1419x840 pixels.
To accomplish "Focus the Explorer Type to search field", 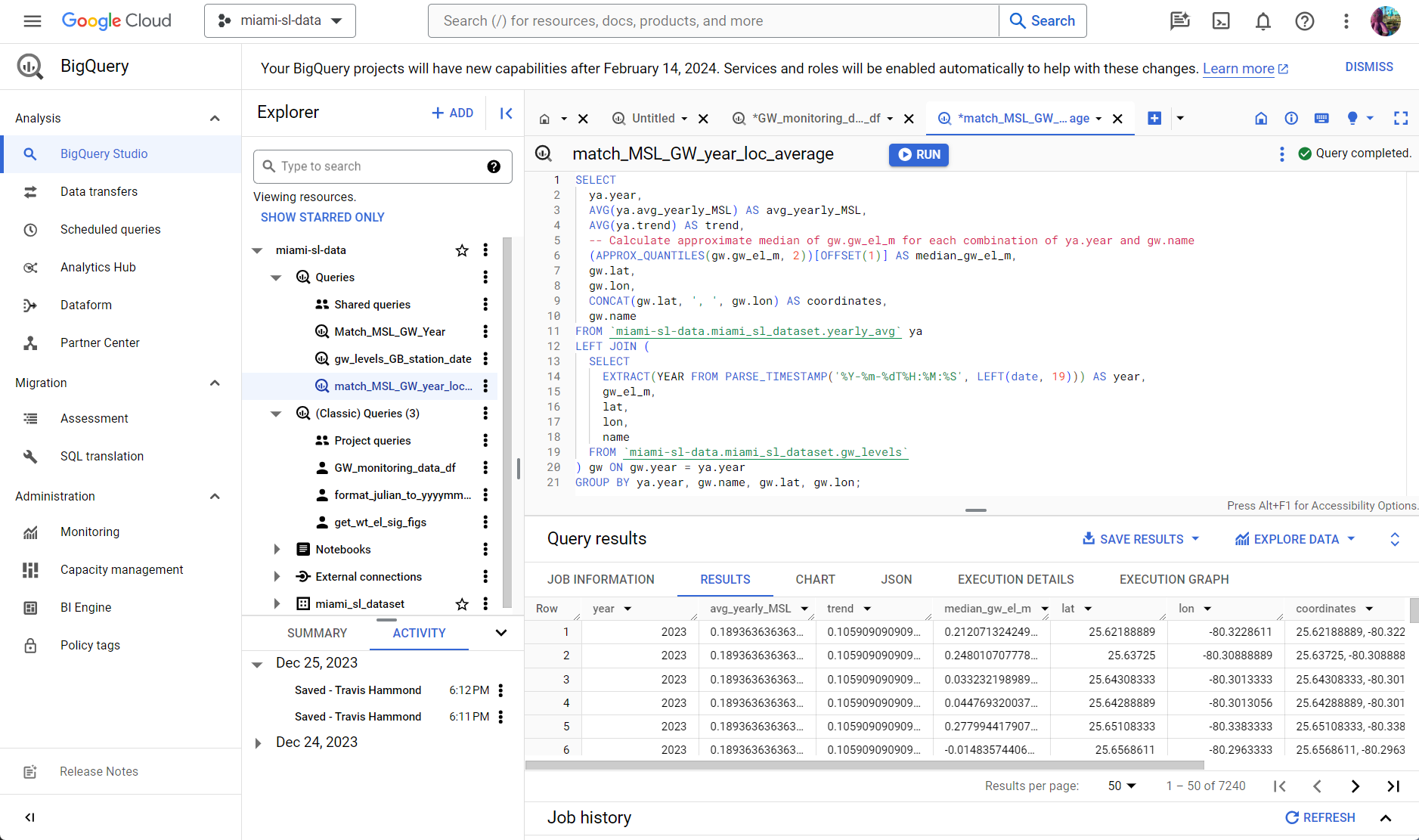I will pos(383,166).
